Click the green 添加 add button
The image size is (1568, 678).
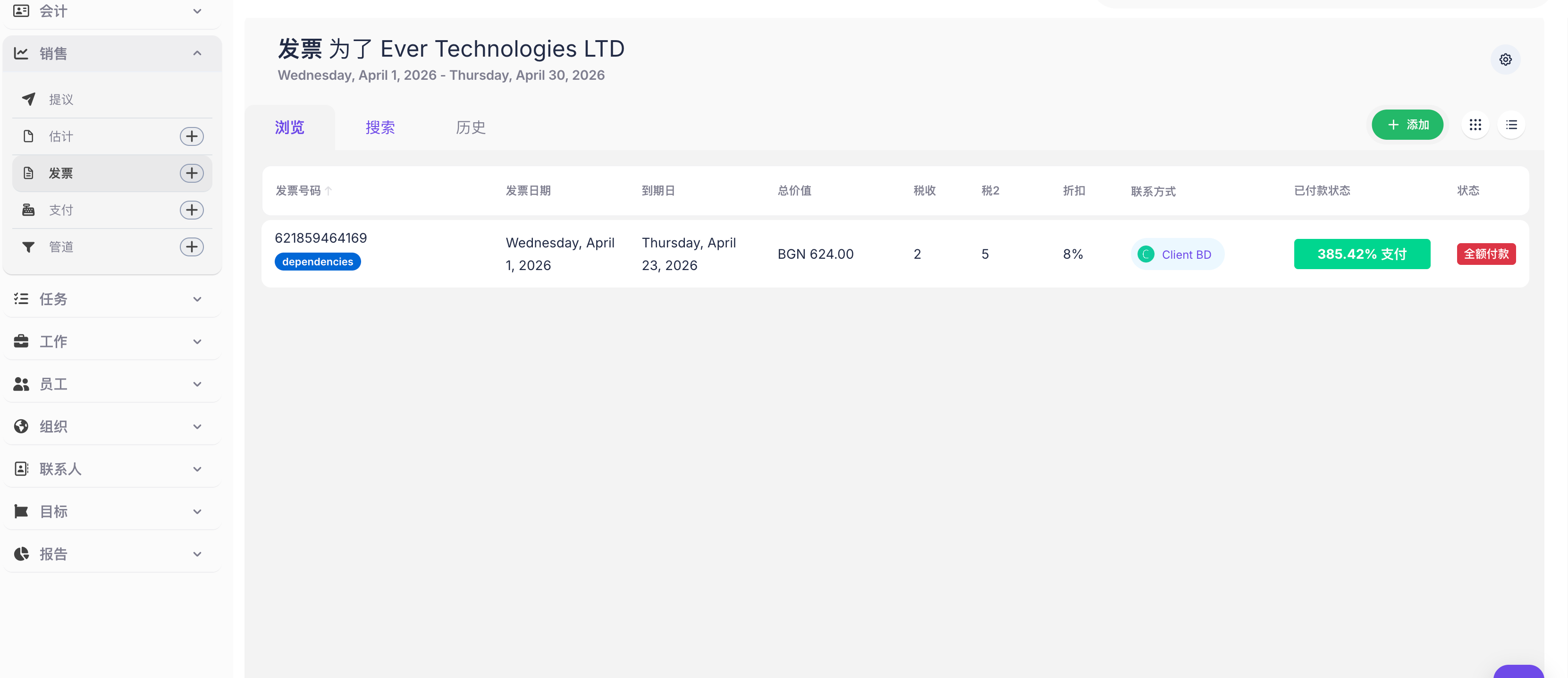click(1408, 125)
